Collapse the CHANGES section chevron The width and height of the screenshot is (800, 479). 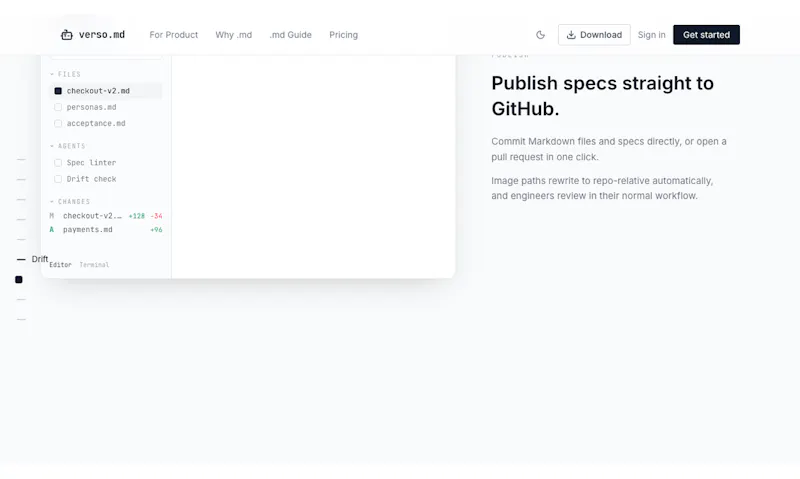tap(52, 201)
